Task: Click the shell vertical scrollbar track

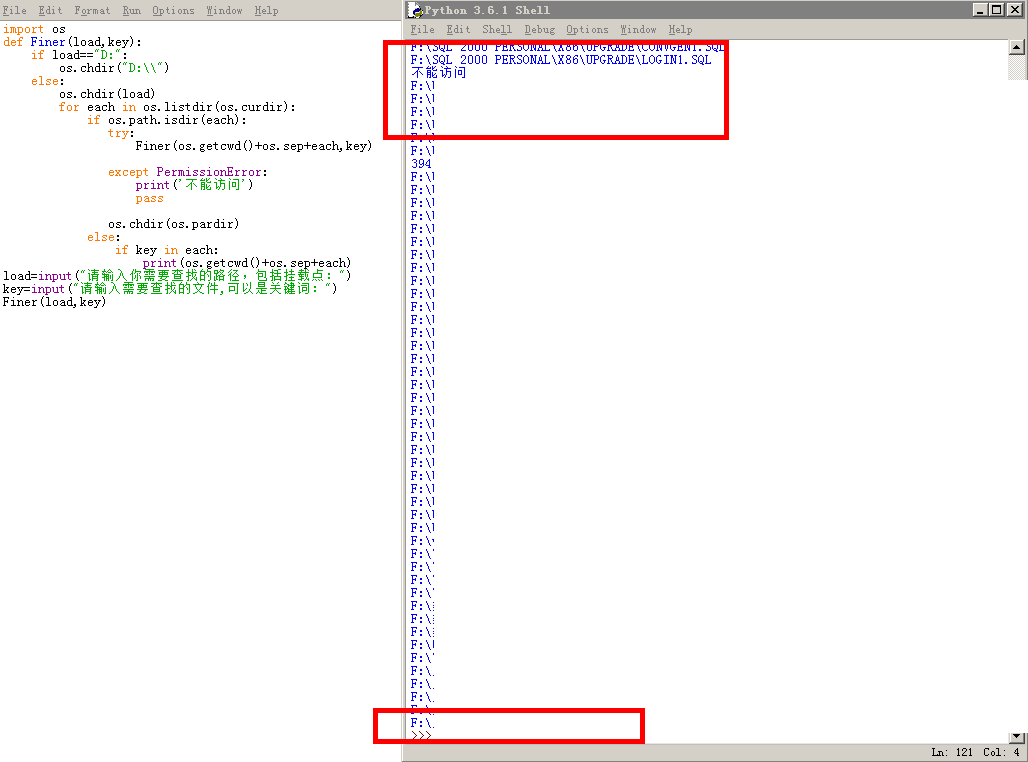Action: click(1017, 400)
